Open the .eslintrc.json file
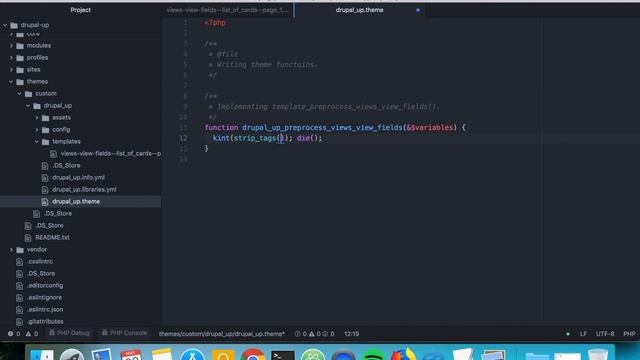The image size is (640, 360). [45, 309]
